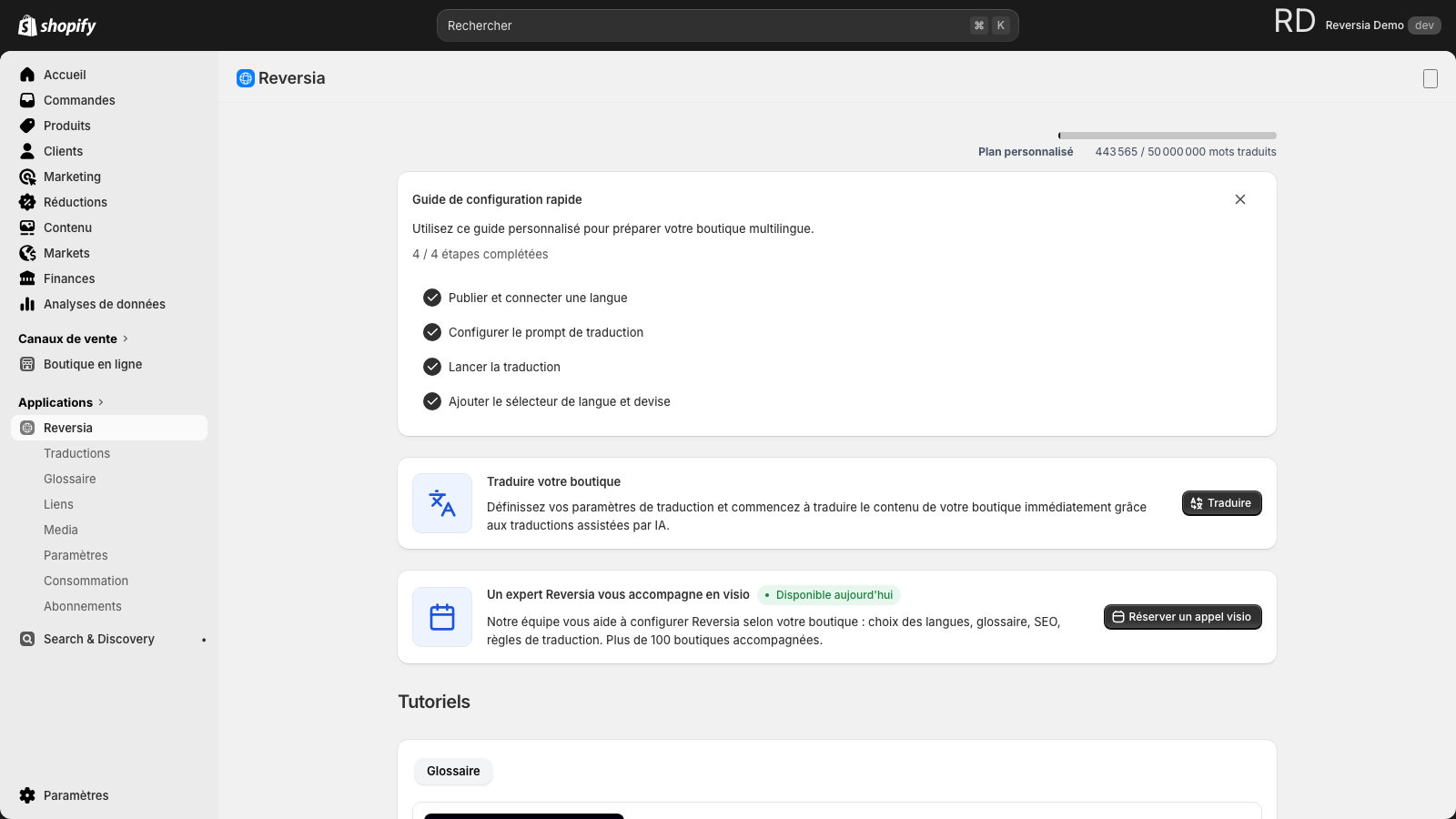Open Accueil home icon in sidebar

tap(27, 75)
